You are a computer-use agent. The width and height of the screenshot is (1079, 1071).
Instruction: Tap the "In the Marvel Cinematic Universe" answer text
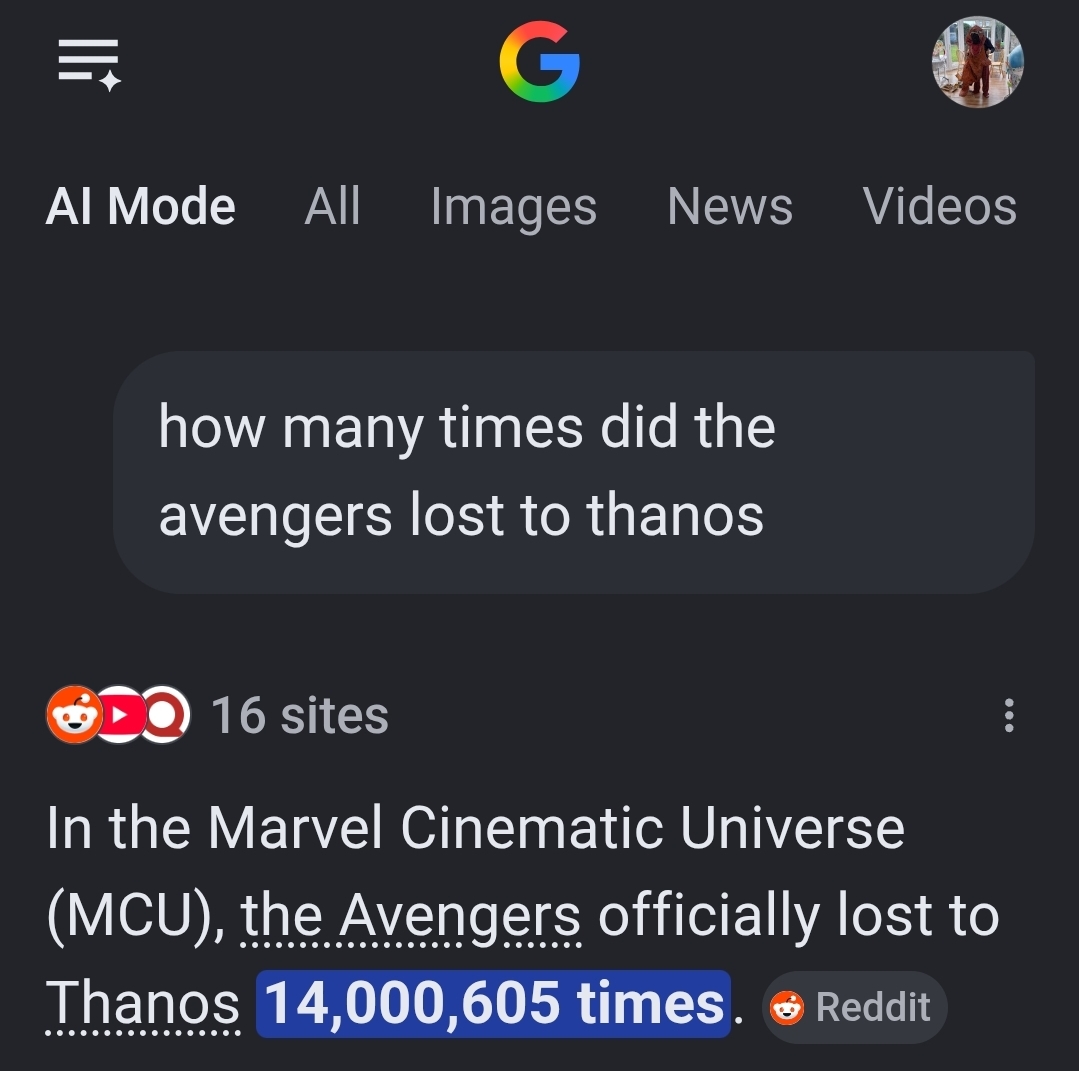[476, 828]
